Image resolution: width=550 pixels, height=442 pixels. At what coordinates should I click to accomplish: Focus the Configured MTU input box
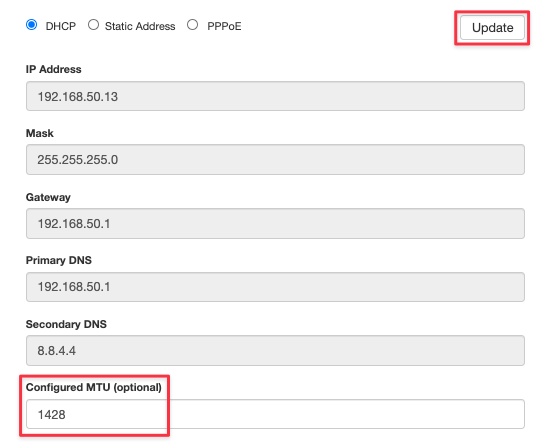(275, 414)
